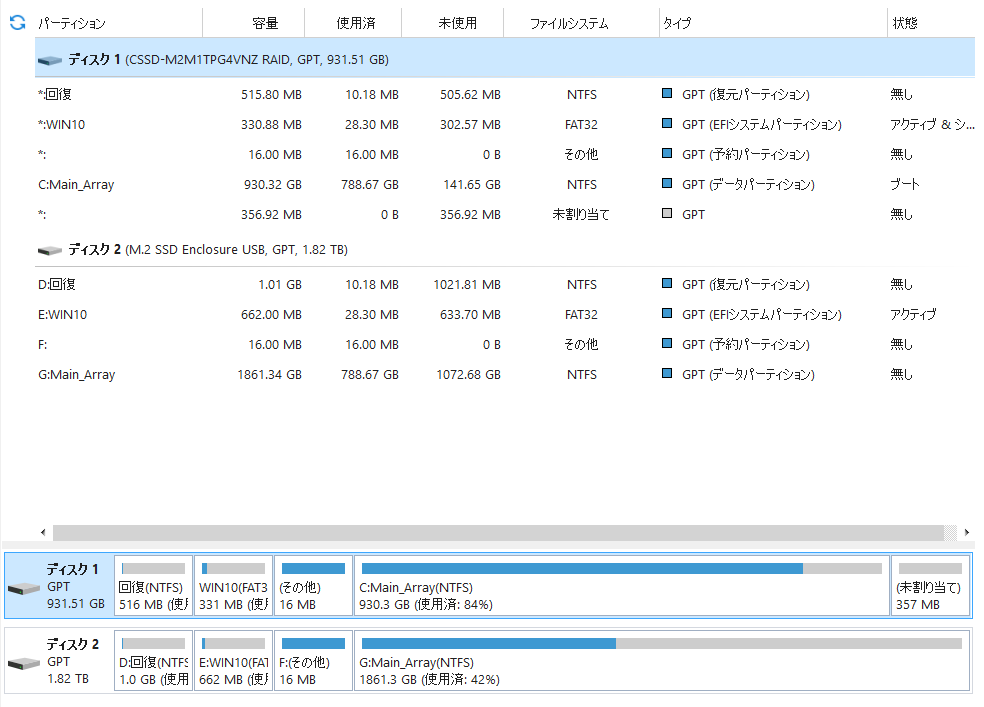
Task: Click the horizontal scrollbar left arrow
Action: click(x=43, y=533)
